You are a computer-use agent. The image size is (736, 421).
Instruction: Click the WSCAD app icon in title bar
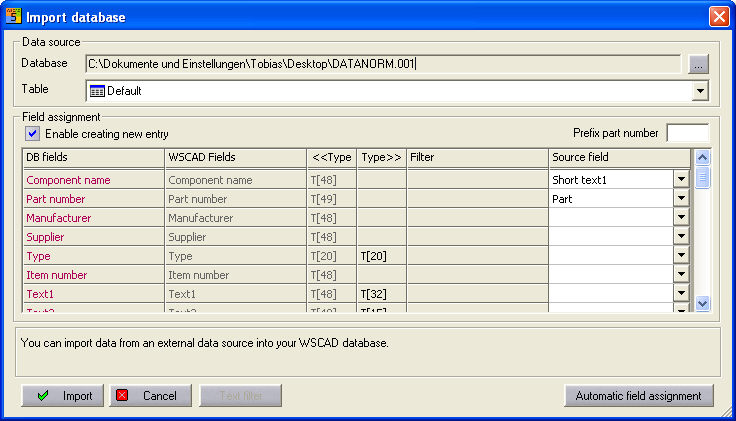pyautogui.click(x=13, y=16)
